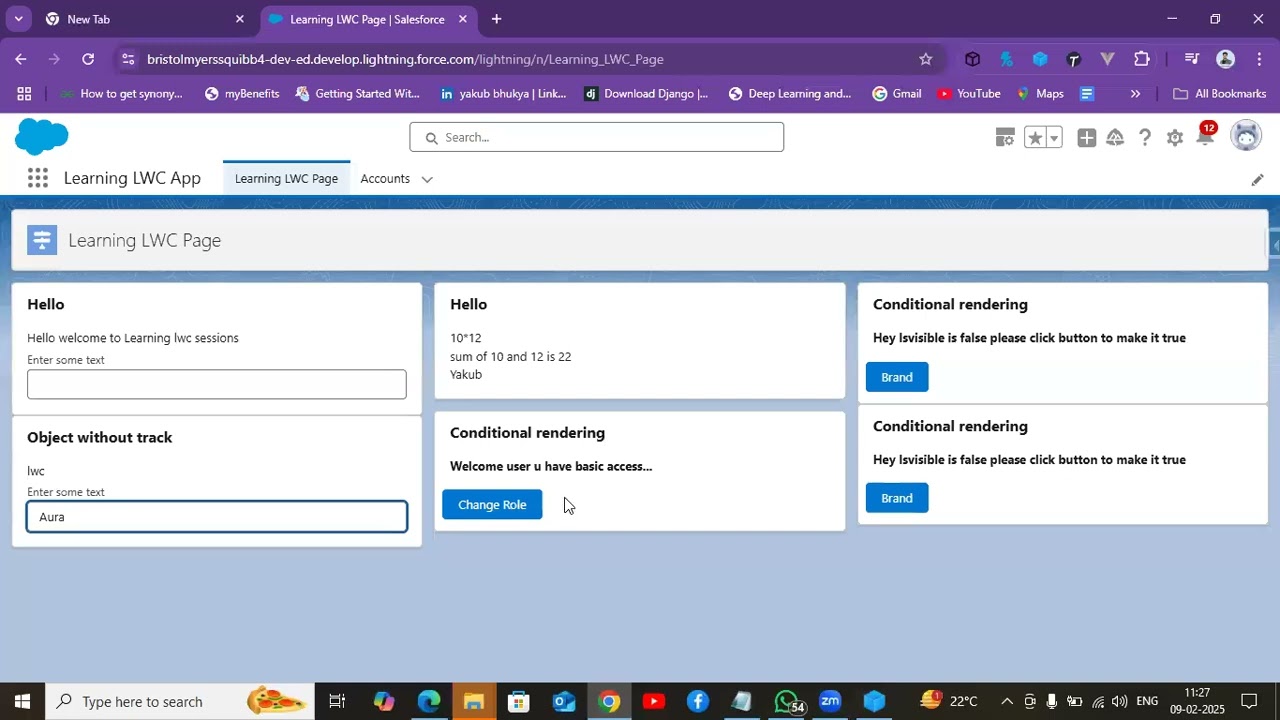Open the Accounts navigation tab

click(385, 178)
